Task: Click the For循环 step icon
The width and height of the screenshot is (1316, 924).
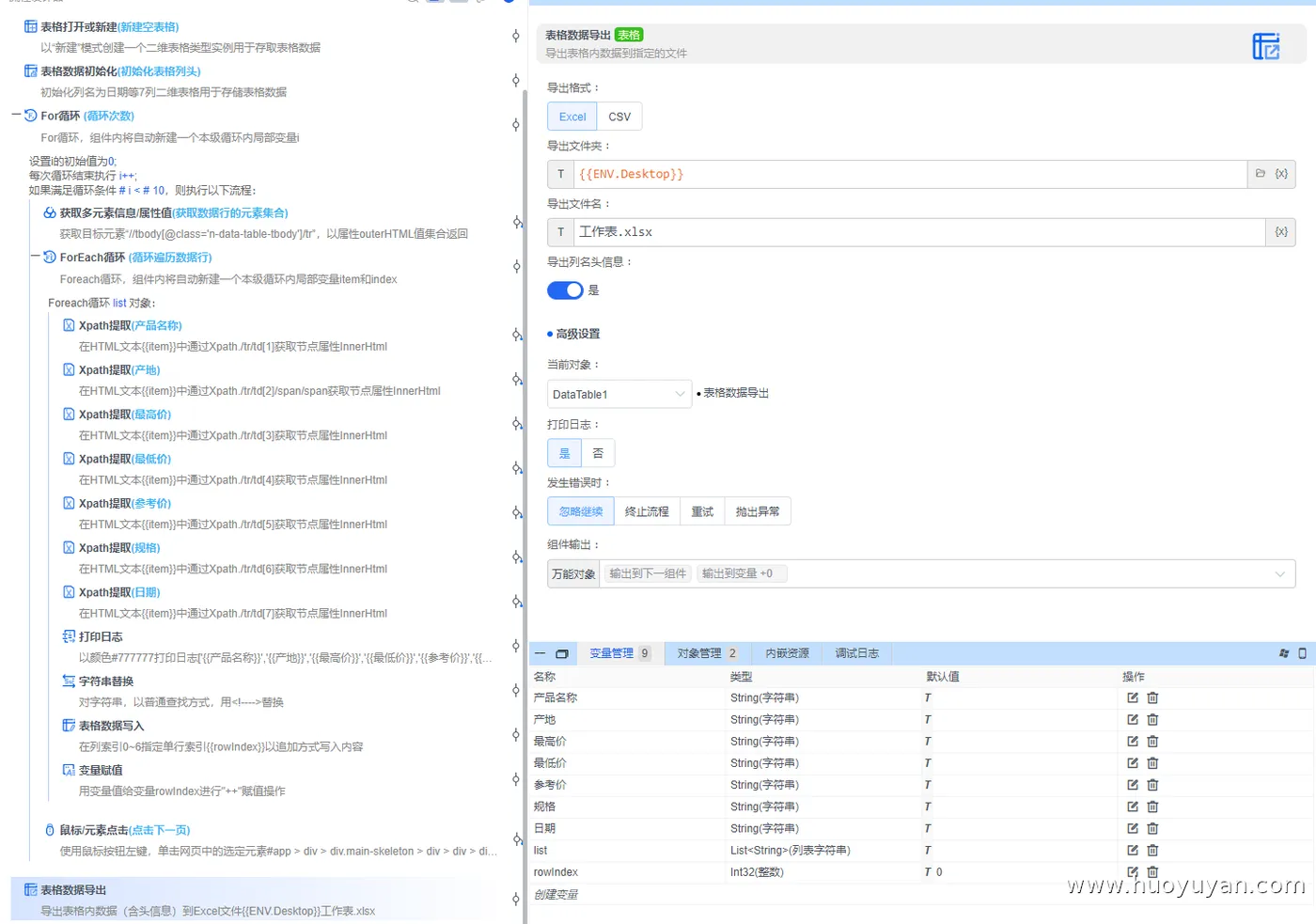Action: [31, 116]
